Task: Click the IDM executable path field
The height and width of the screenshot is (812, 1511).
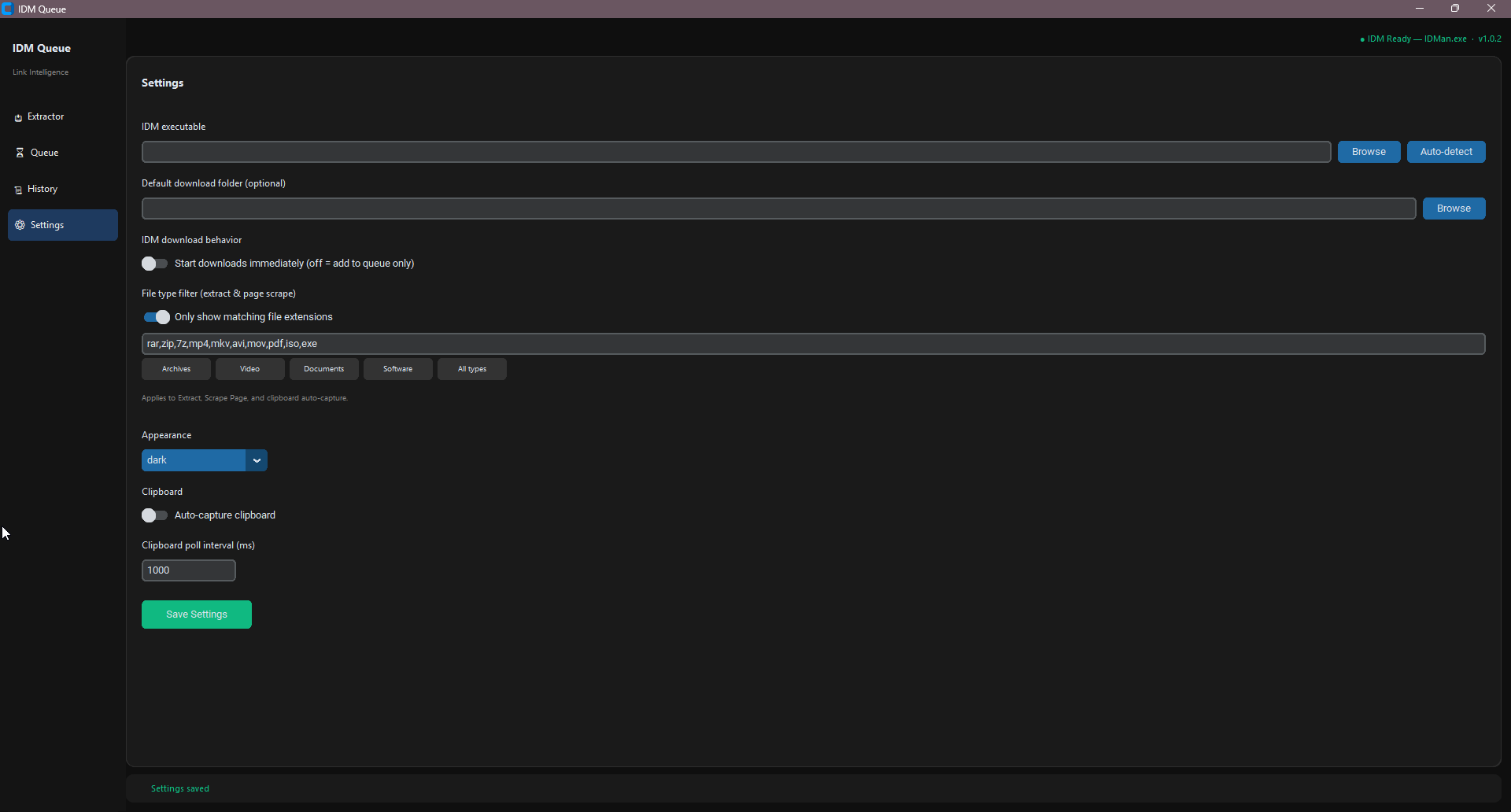Action: point(736,152)
